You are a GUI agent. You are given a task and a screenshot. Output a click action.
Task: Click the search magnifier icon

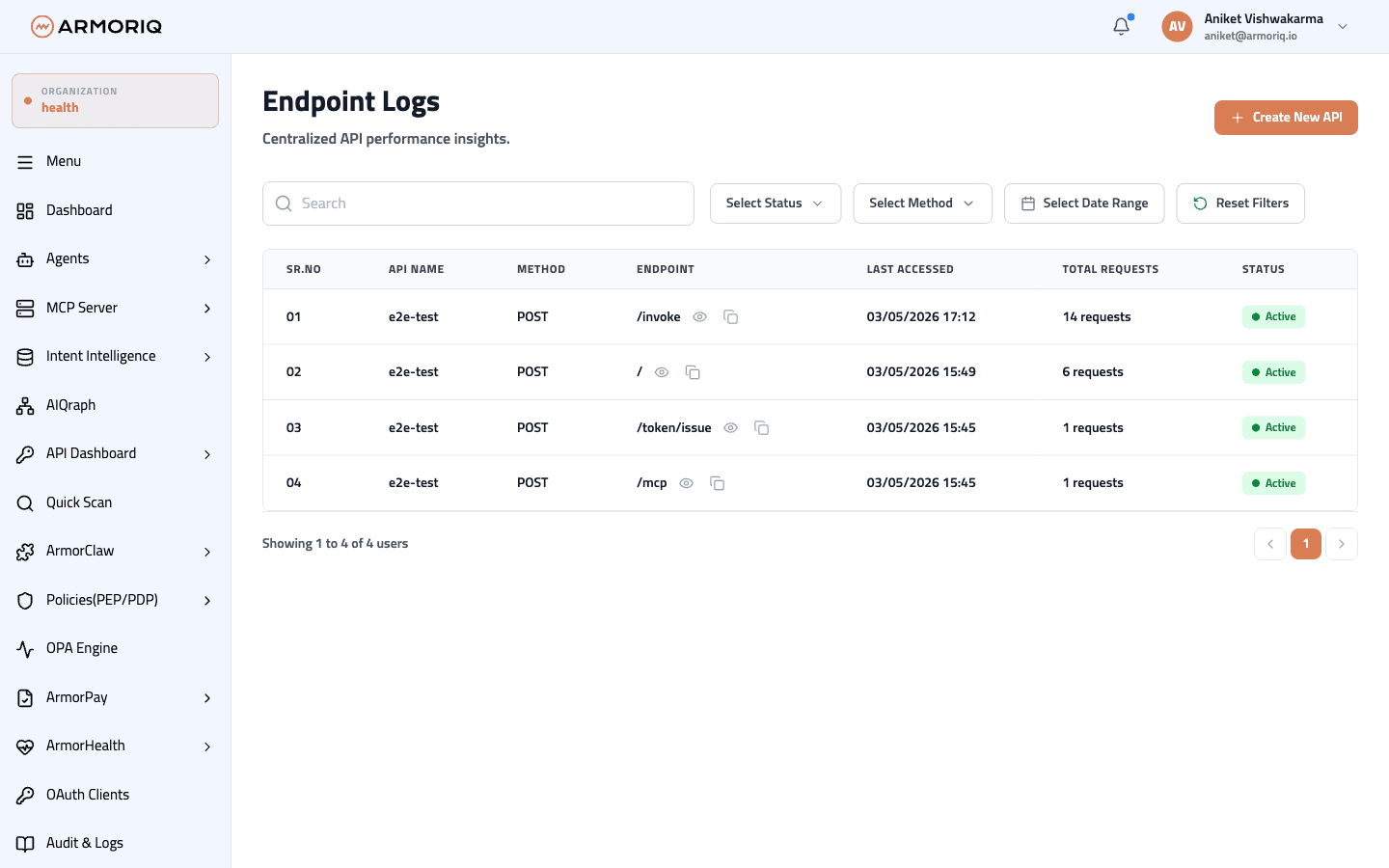pyautogui.click(x=284, y=203)
